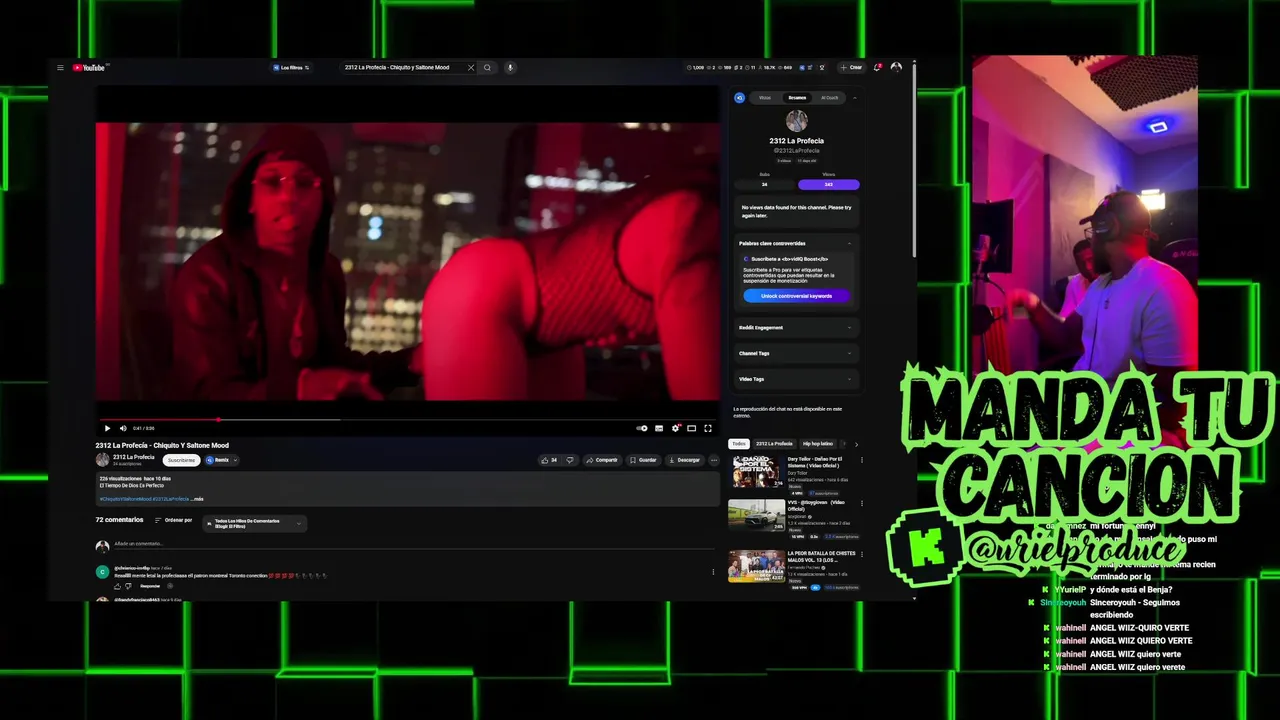Select the Resumen tab in vidIQ panel
1280x720 pixels.
pyautogui.click(x=797, y=98)
